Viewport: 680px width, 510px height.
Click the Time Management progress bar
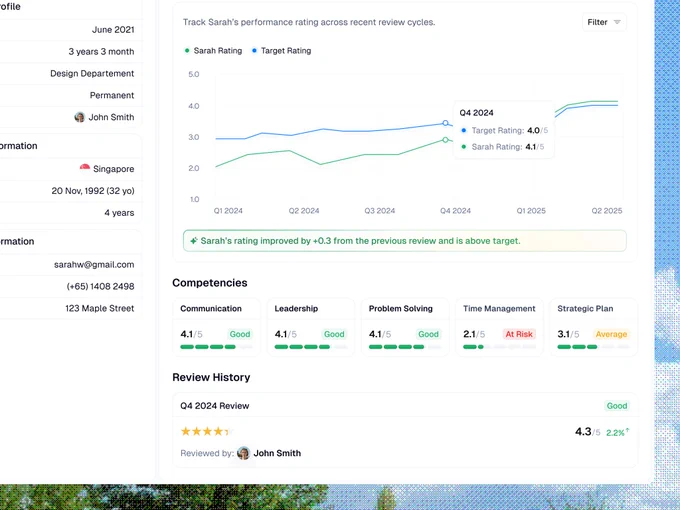click(x=499, y=347)
